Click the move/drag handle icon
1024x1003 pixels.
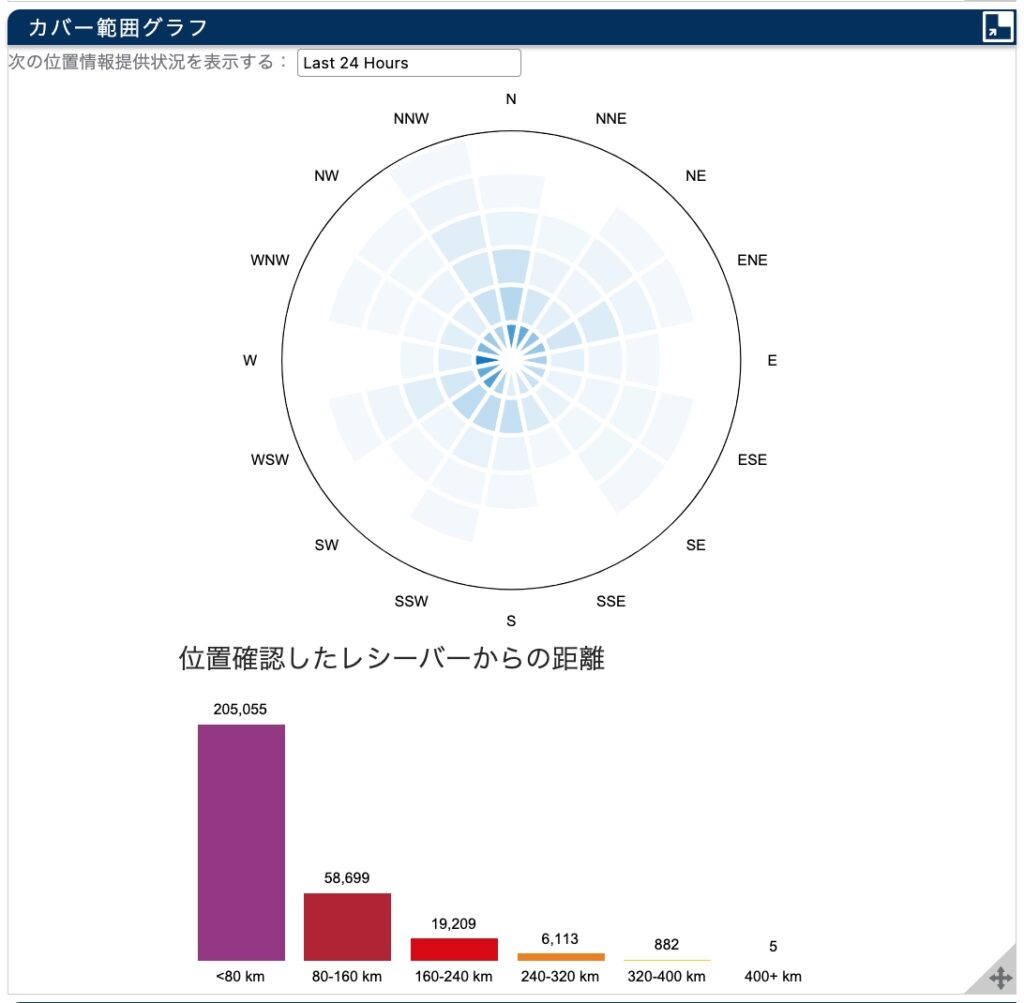[x=1000, y=977]
